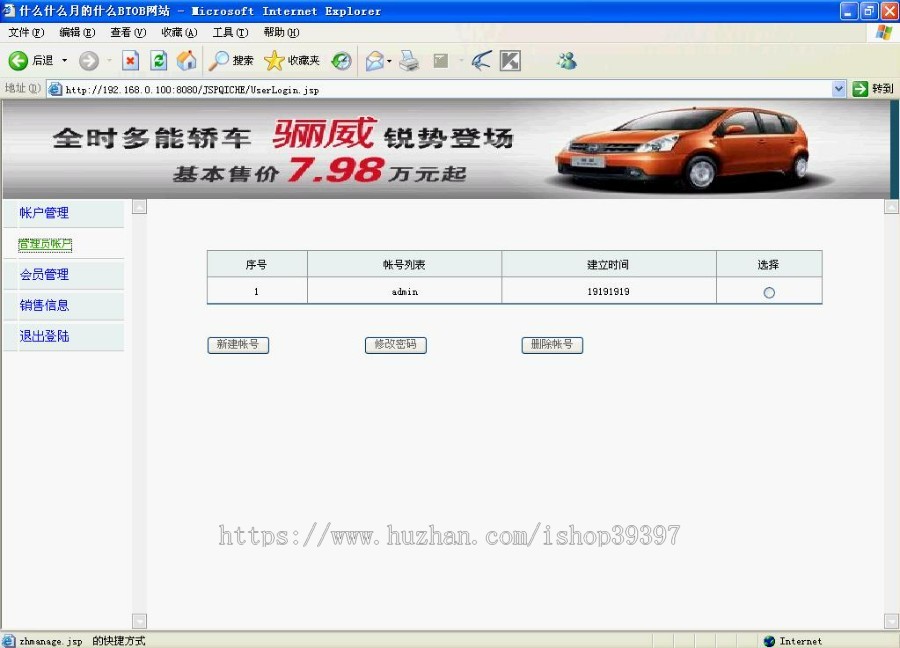This screenshot has width=900, height=648.
Task: Click sidebar frame scroll-down arrow
Action: [139, 621]
